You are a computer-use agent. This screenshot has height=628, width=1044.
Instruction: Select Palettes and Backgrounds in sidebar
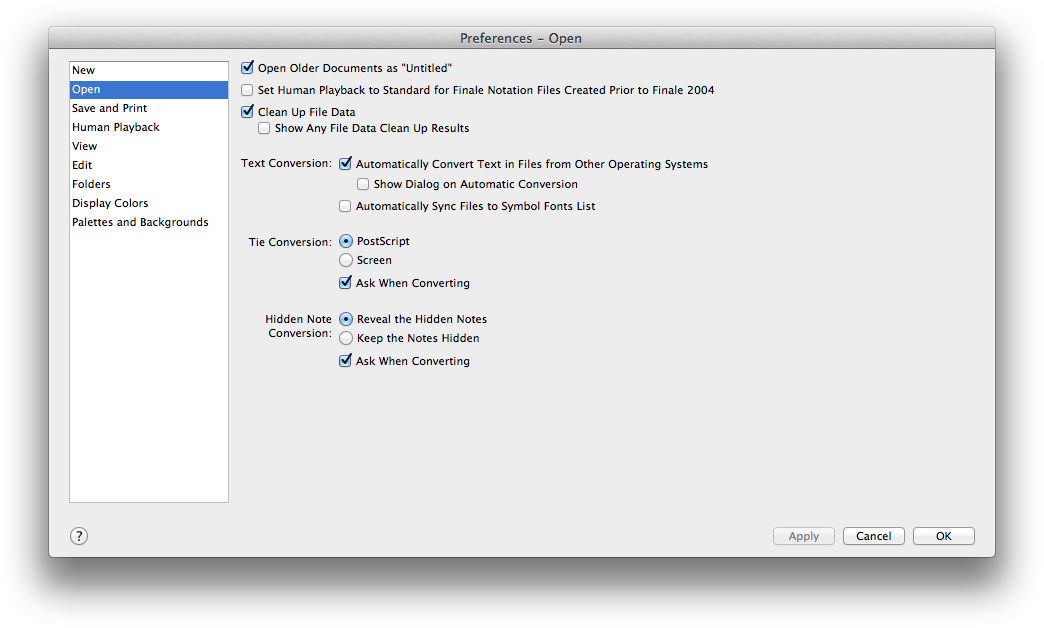pyautogui.click(x=140, y=221)
